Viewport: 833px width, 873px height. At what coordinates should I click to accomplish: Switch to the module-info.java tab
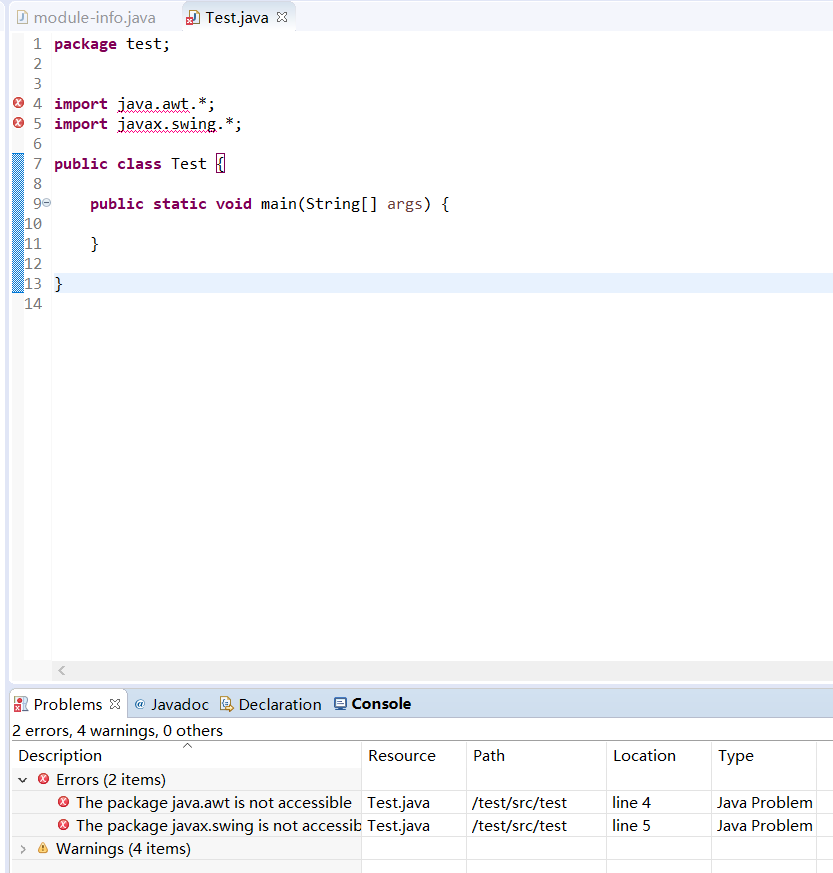tap(85, 16)
